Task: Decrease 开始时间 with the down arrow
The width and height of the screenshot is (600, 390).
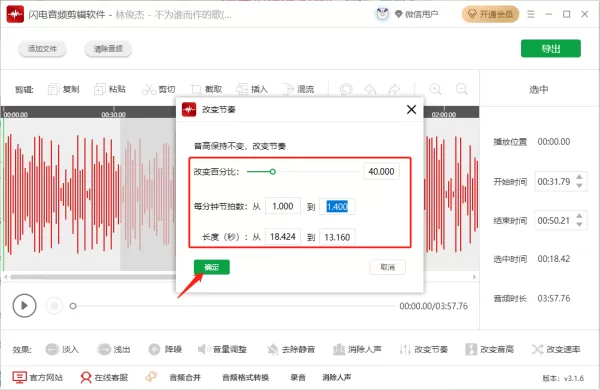Action: point(579,186)
